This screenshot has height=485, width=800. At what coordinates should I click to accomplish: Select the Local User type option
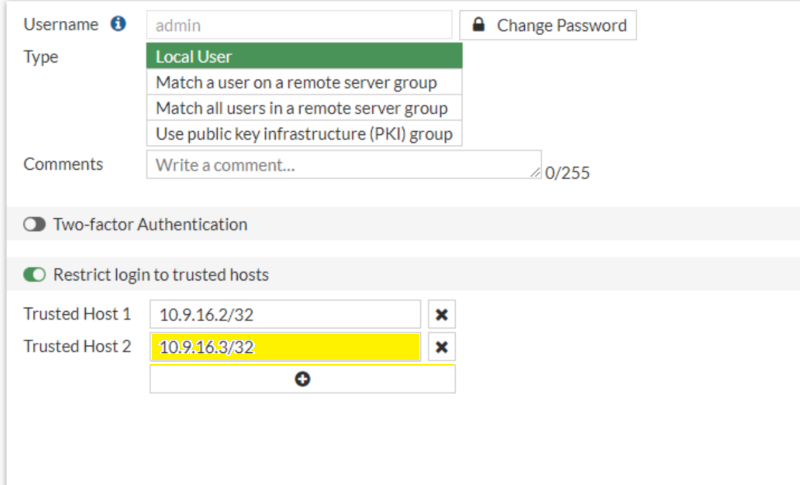304,57
